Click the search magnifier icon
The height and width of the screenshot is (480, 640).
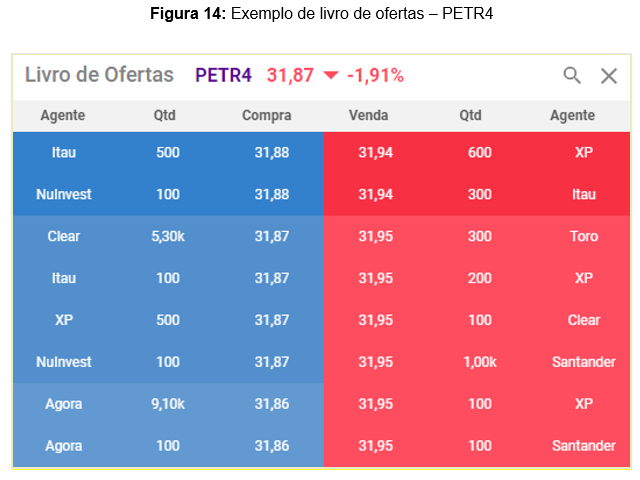[572, 75]
